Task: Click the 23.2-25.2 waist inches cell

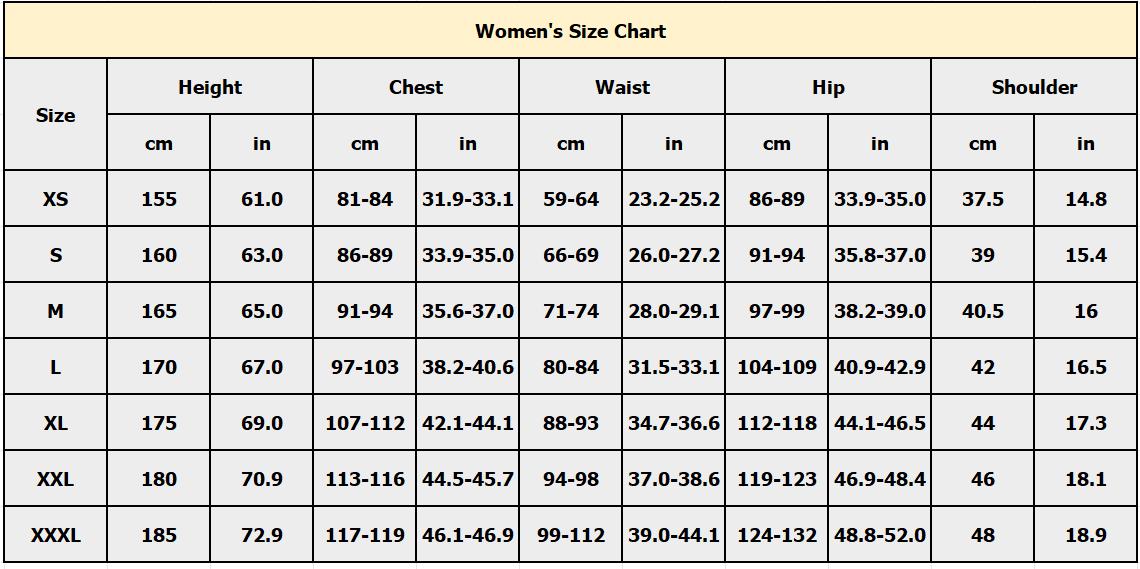Action: pyautogui.click(x=674, y=199)
